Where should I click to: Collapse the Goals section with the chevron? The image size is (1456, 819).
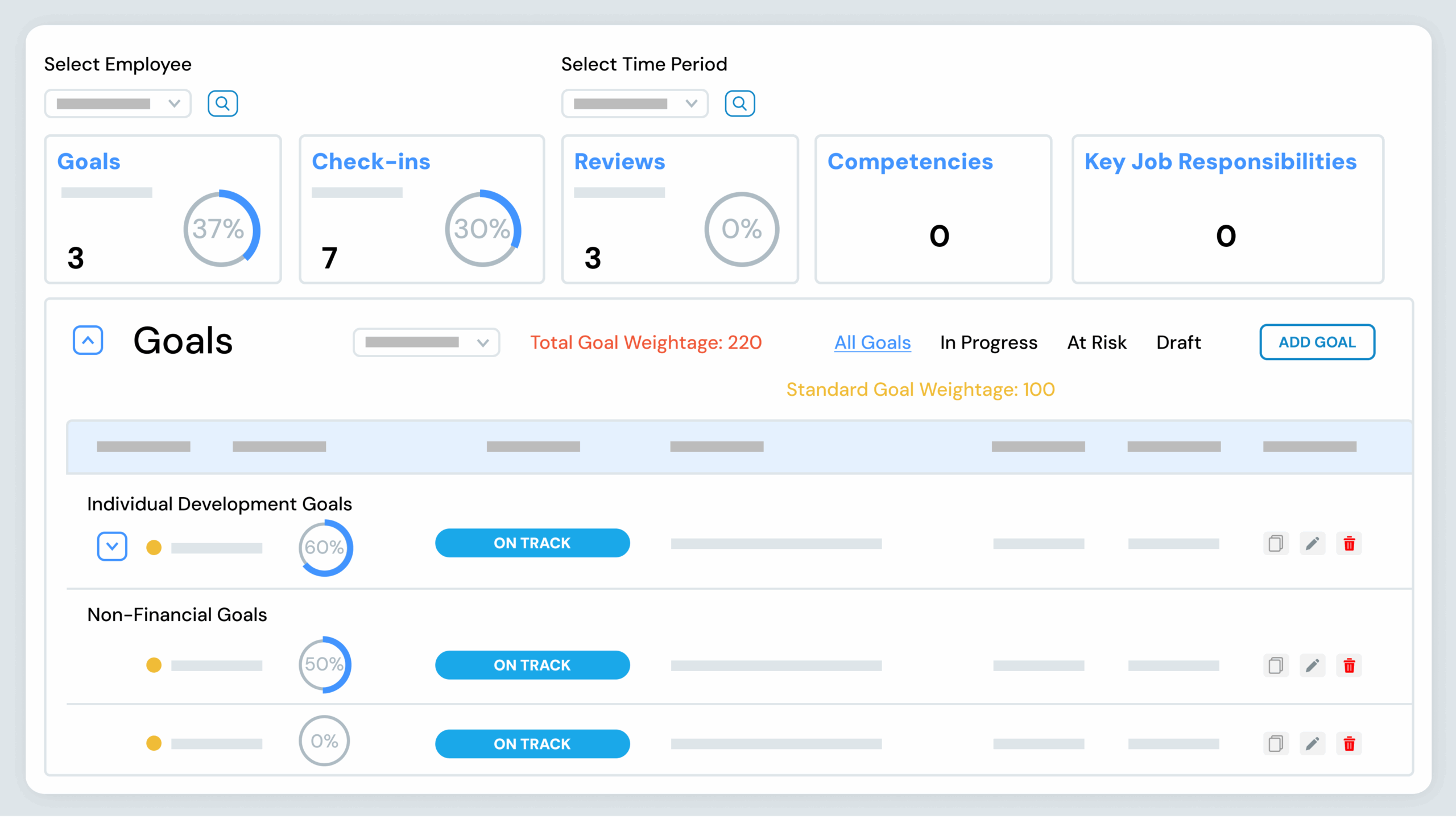88,341
